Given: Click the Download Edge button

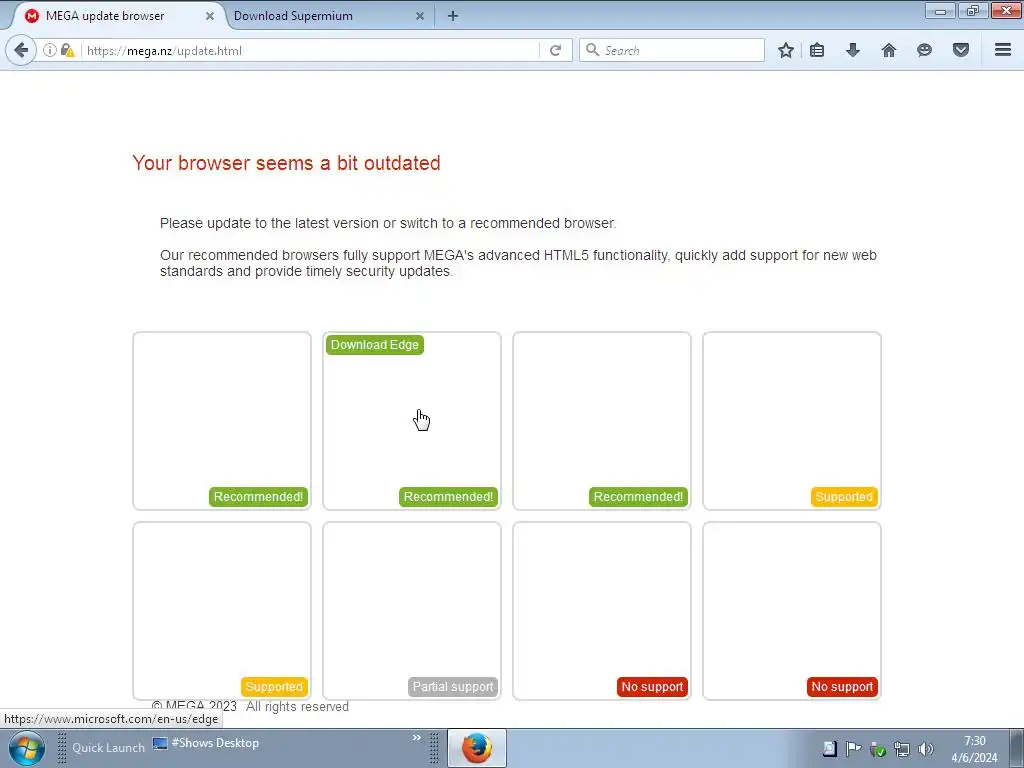Looking at the screenshot, I should tap(374, 345).
